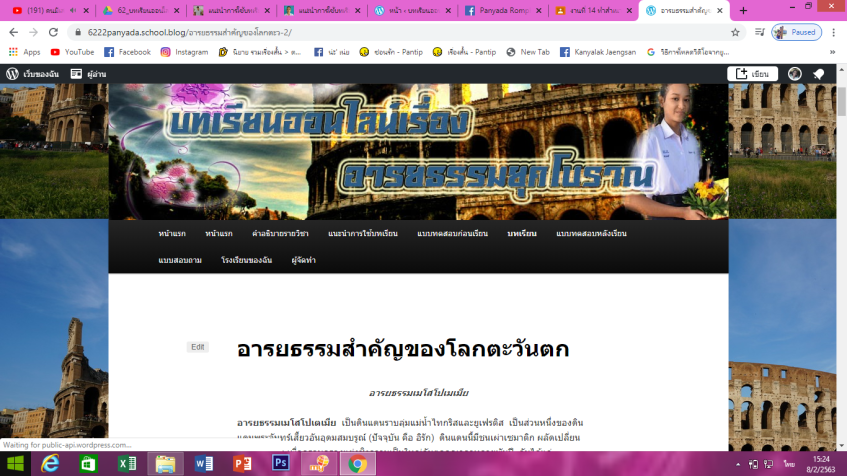Click the Edit link beside the title
This screenshot has width=847, height=476.
coord(198,347)
